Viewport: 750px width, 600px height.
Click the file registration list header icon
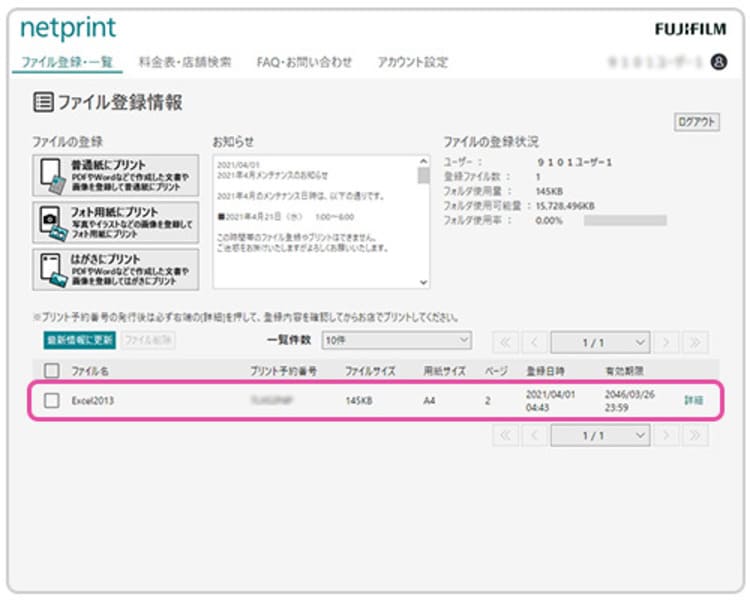44,102
